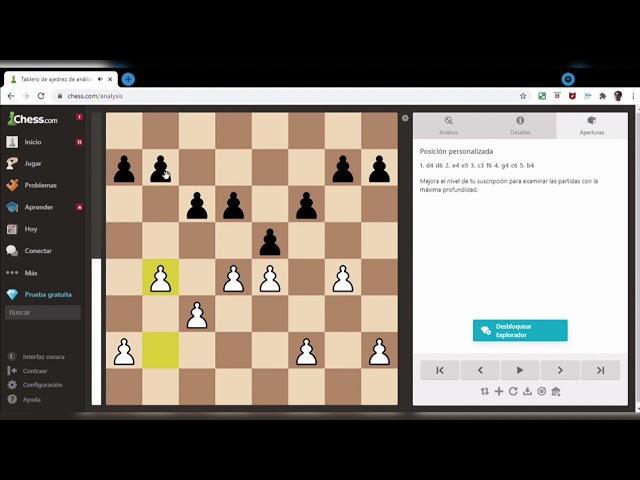Click the blue circle icon above toolbar
Viewport: 640px width, 480px height.
tap(568, 79)
